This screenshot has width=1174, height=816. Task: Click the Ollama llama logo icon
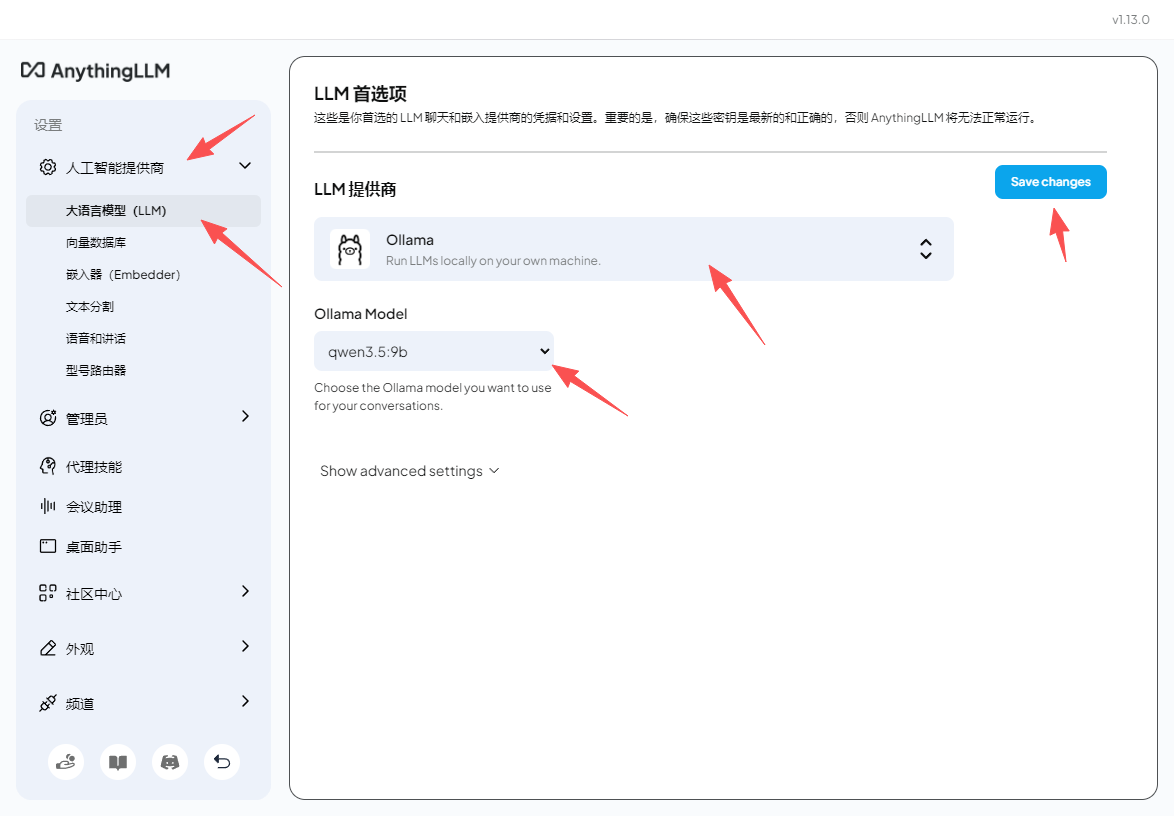350,249
